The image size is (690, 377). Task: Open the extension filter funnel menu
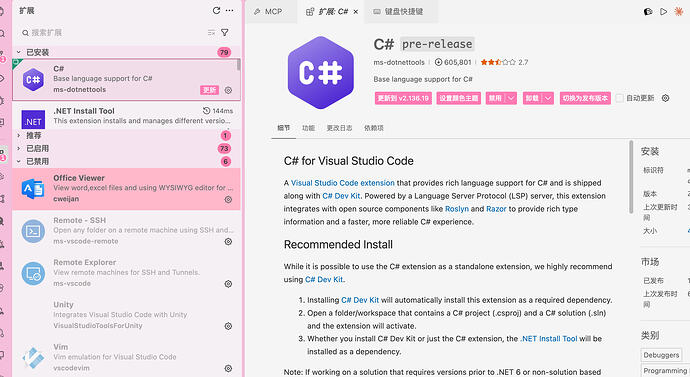[224, 33]
